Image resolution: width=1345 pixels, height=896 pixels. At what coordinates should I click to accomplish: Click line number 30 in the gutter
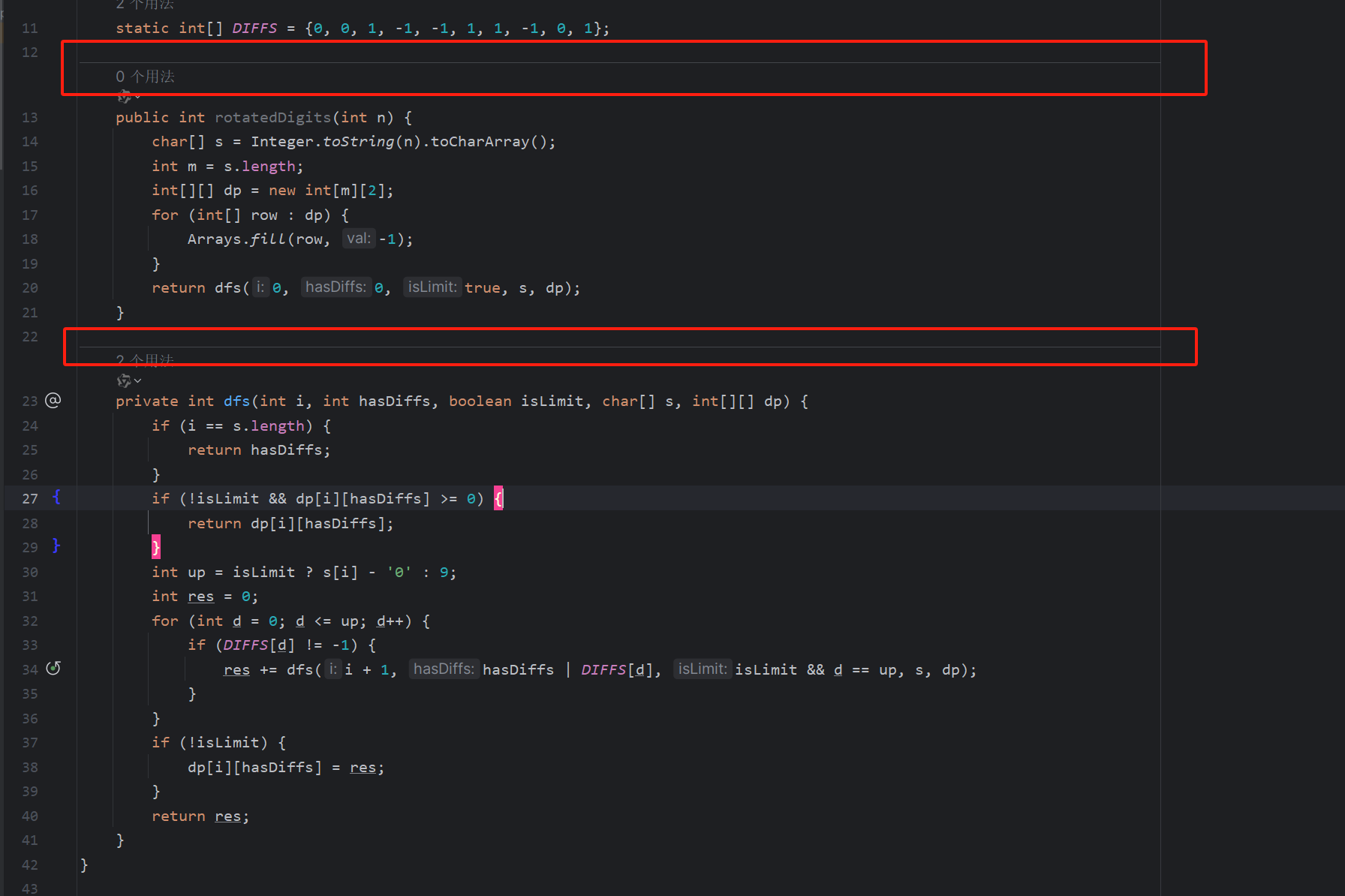pos(30,573)
